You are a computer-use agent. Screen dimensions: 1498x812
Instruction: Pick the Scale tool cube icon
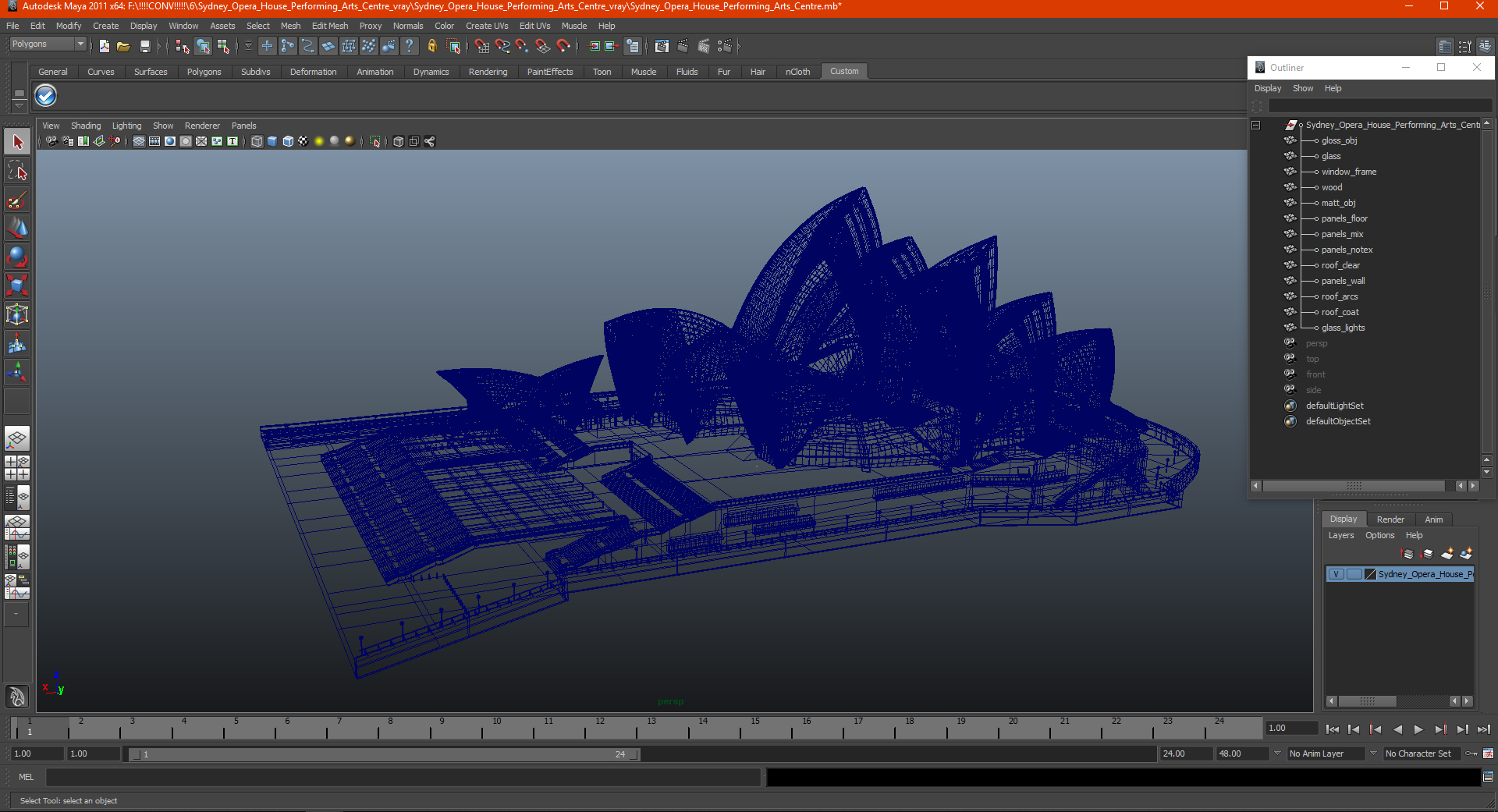coord(17,285)
